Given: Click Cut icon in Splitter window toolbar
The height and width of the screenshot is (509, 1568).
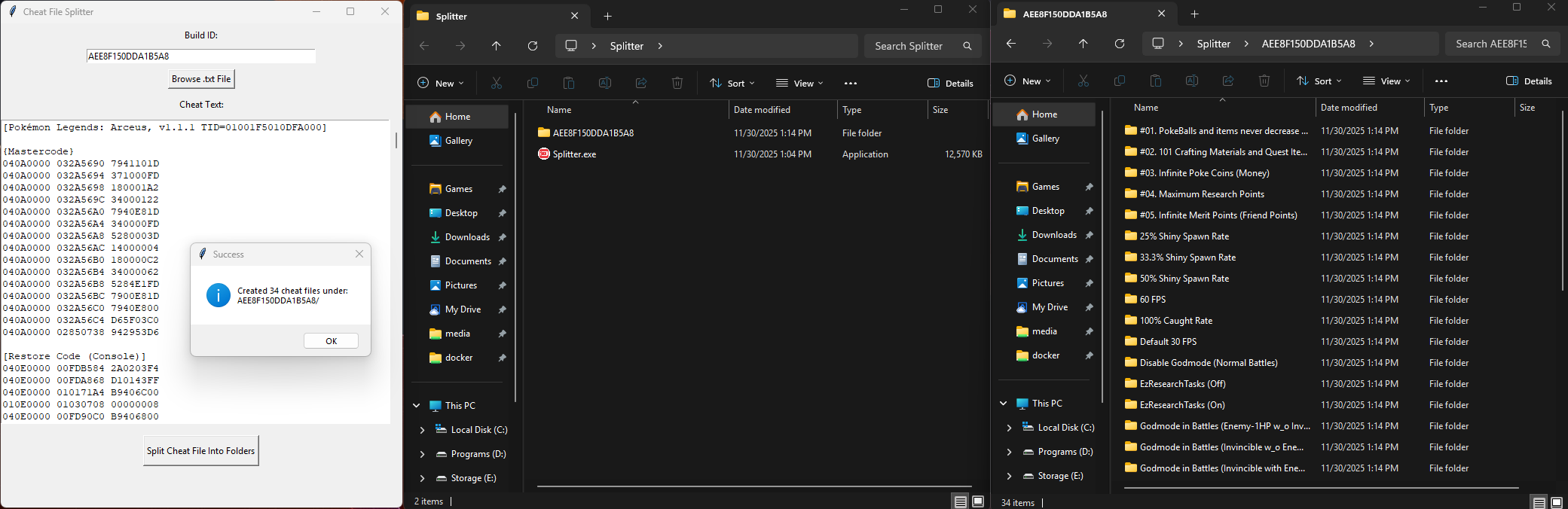Looking at the screenshot, I should pos(497,84).
